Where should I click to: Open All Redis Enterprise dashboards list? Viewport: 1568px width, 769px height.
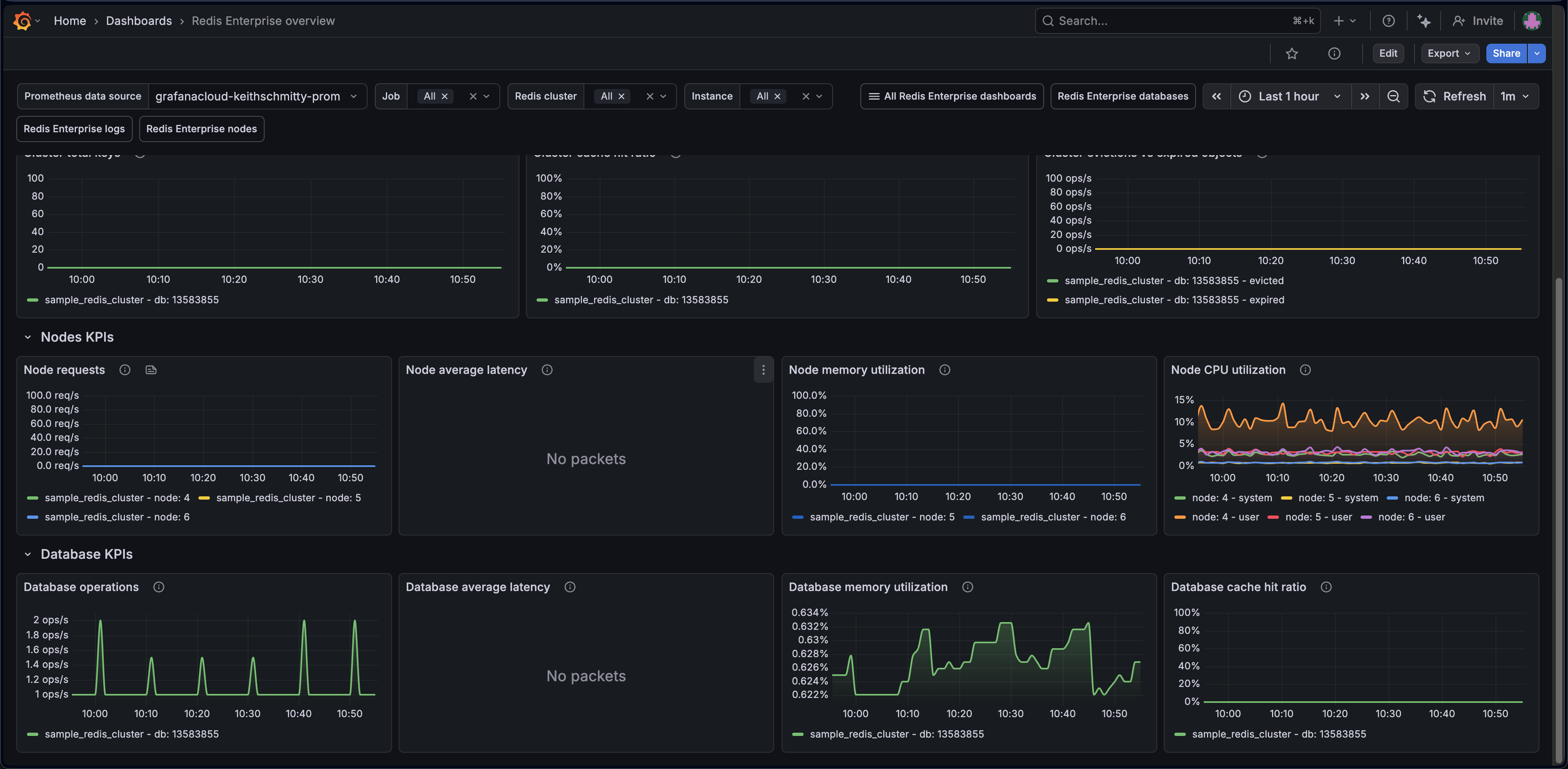click(x=951, y=96)
